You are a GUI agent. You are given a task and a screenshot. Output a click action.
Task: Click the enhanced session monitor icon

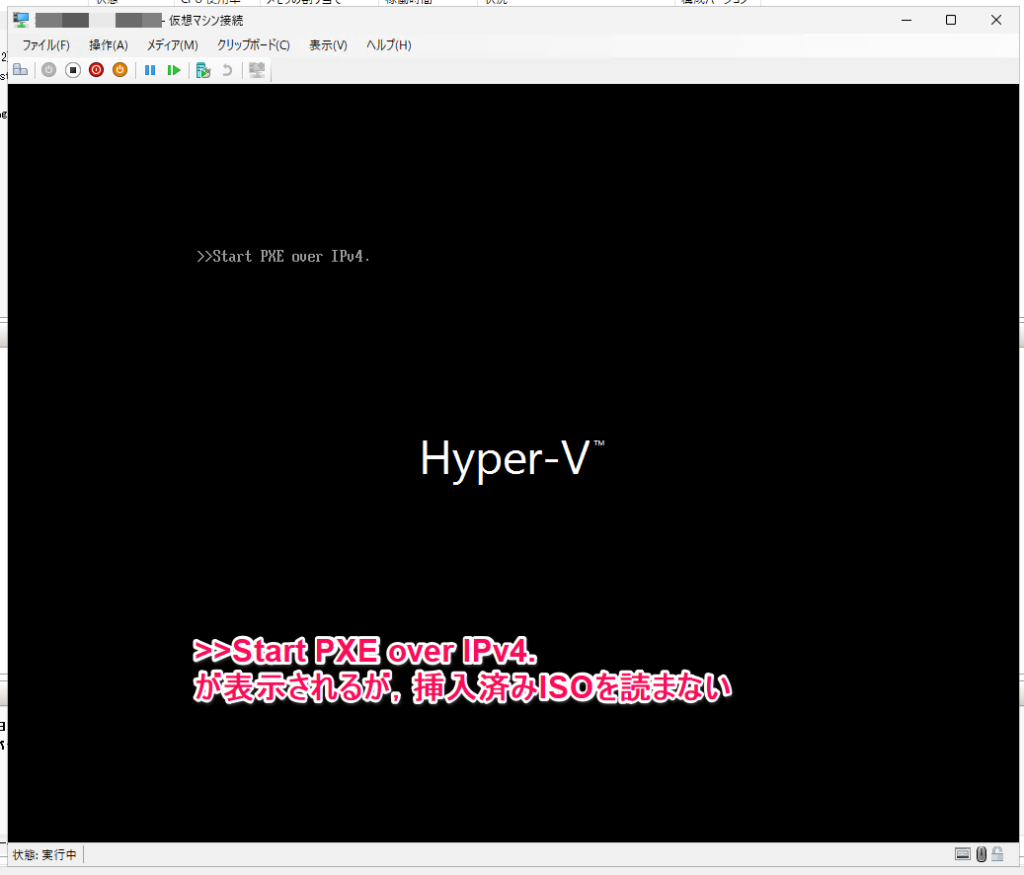coord(257,70)
